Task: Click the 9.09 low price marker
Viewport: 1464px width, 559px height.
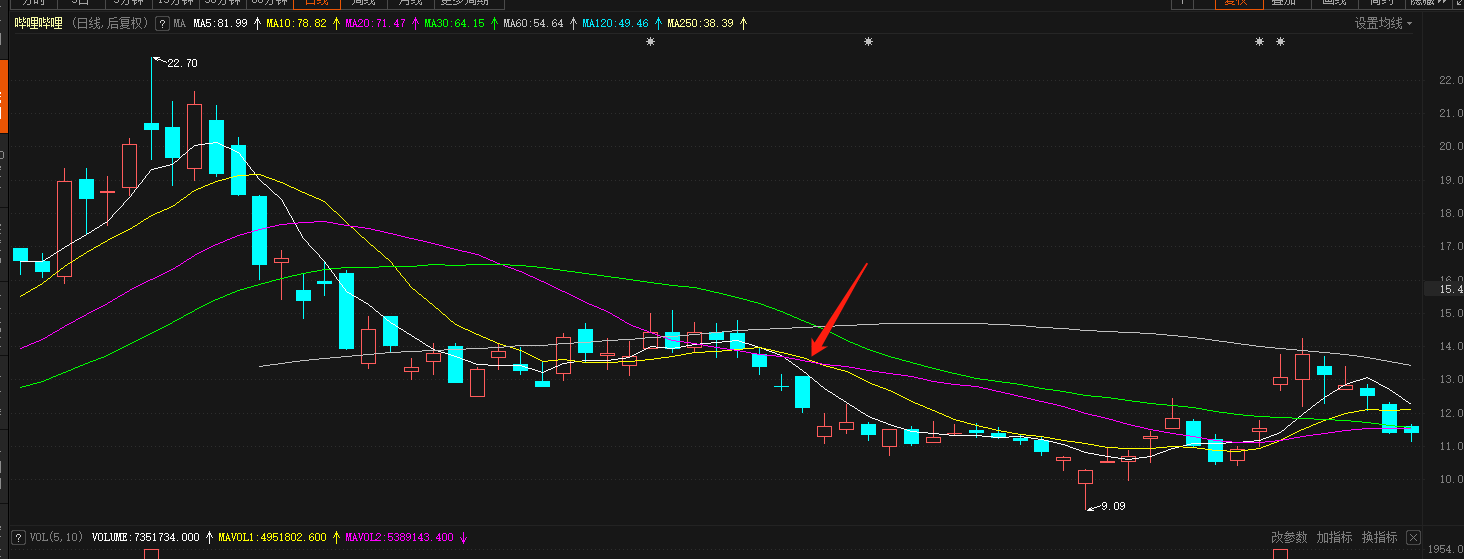Action: (1112, 506)
